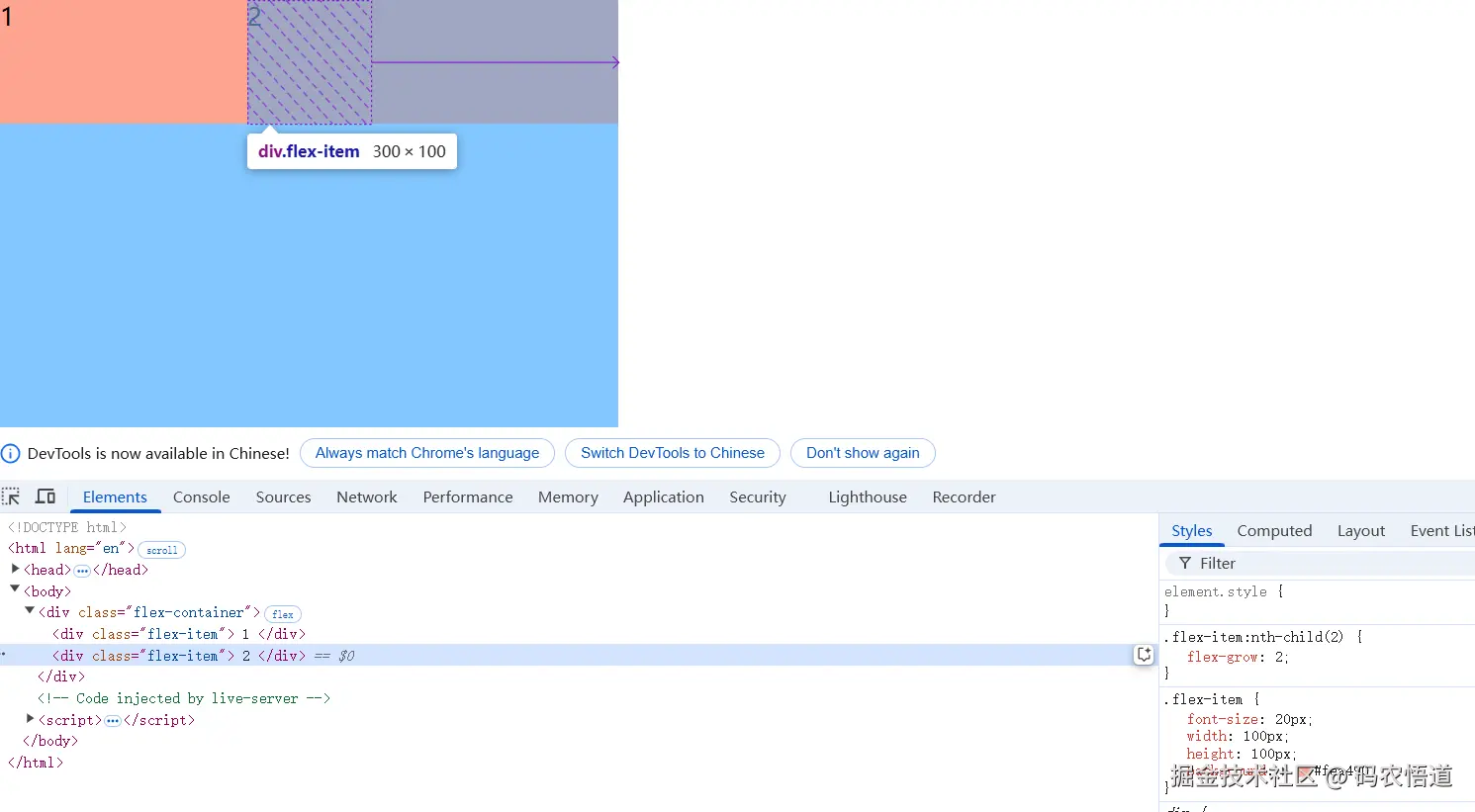Screen dimensions: 1475x812
Task: Click the flex-grow value 2 in Styles
Action: point(1279,657)
